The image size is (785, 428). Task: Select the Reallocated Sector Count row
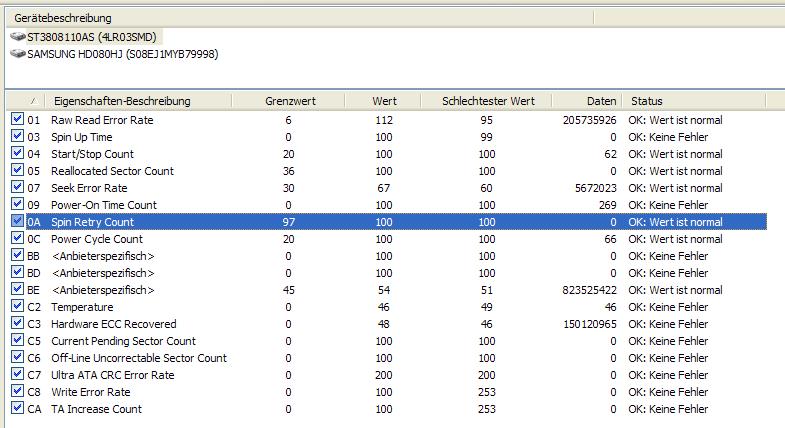click(388, 171)
